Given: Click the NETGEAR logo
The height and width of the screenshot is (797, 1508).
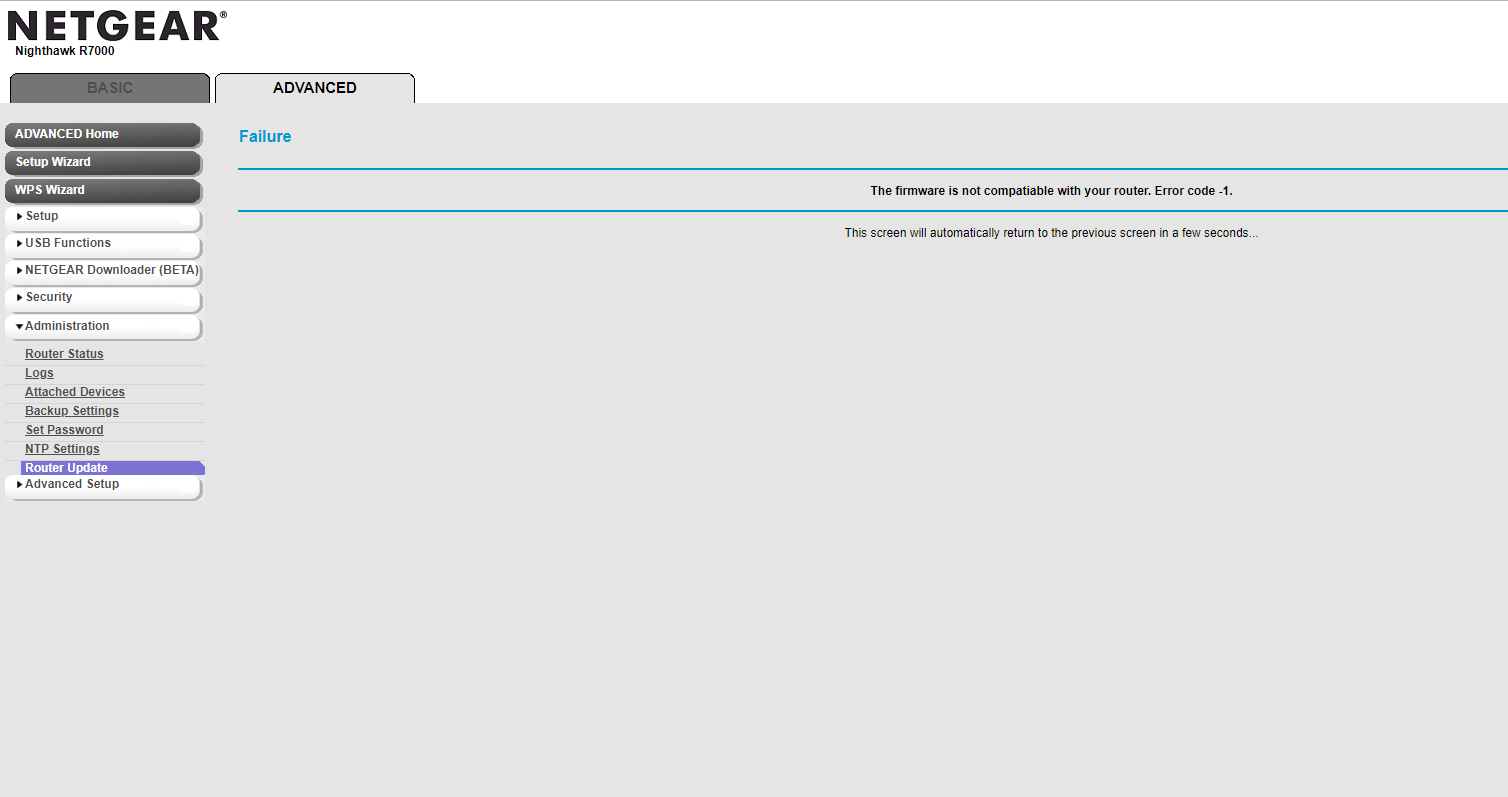Looking at the screenshot, I should (x=117, y=27).
